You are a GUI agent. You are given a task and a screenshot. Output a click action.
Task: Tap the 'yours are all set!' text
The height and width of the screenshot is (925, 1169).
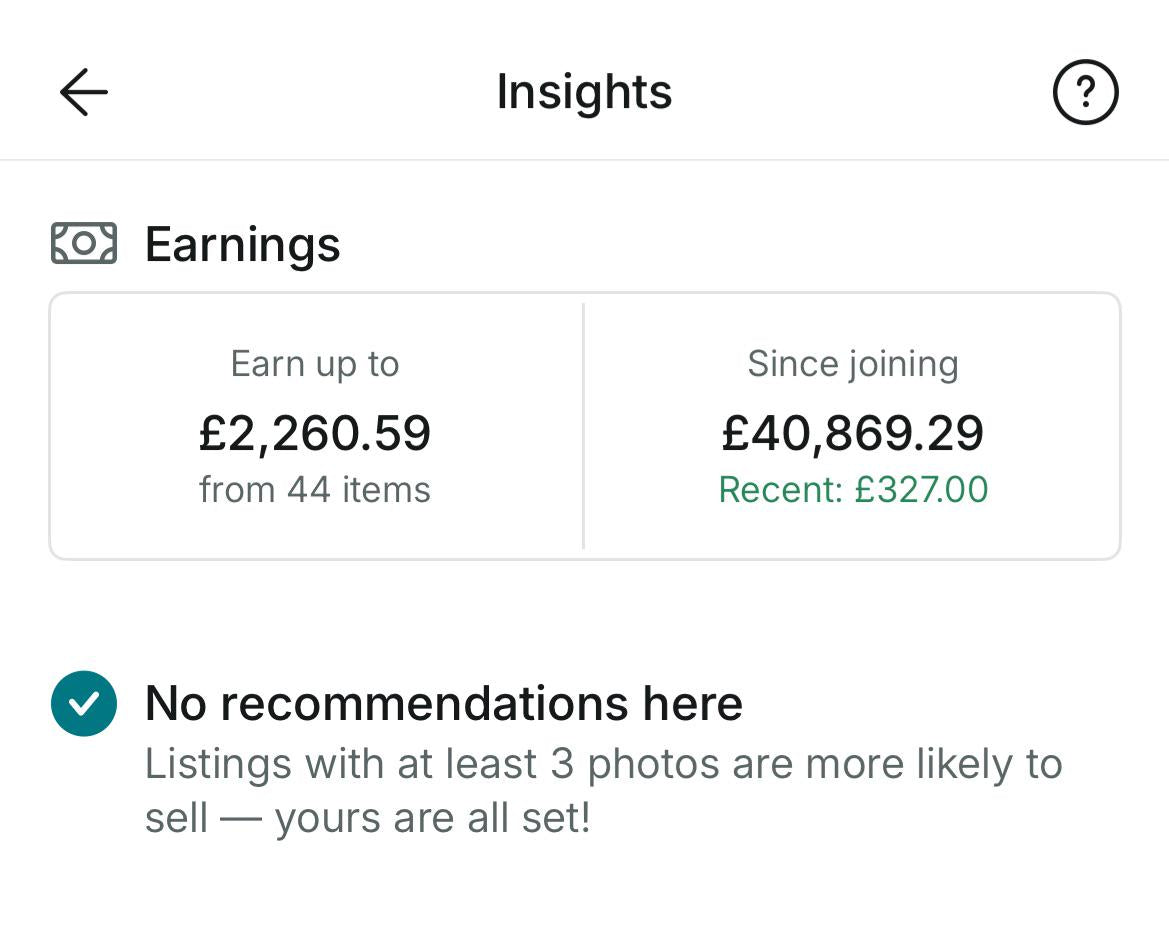click(432, 819)
